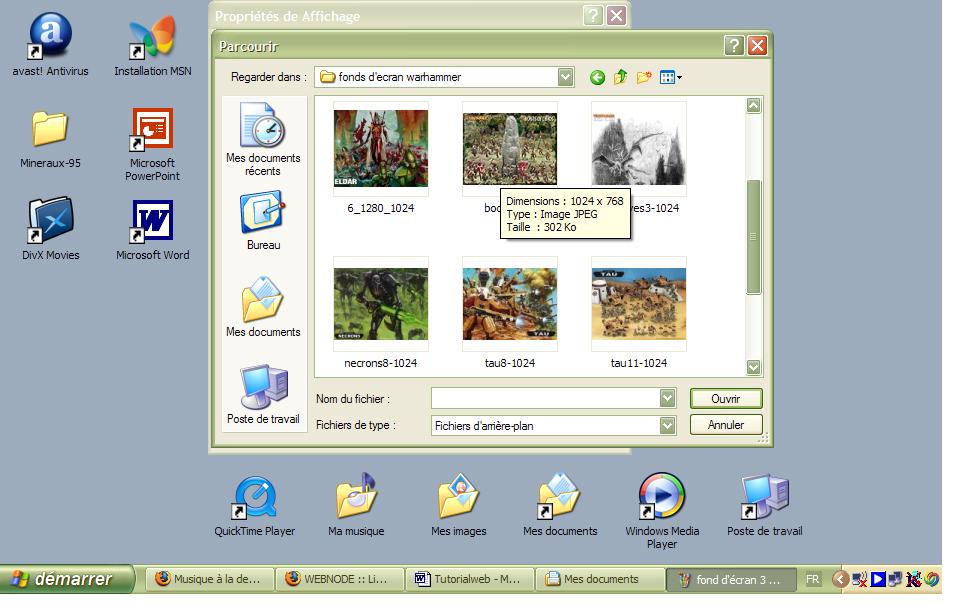Expand the Fichiers de type dropdown
The width and height of the screenshot is (954, 603).
click(667, 425)
